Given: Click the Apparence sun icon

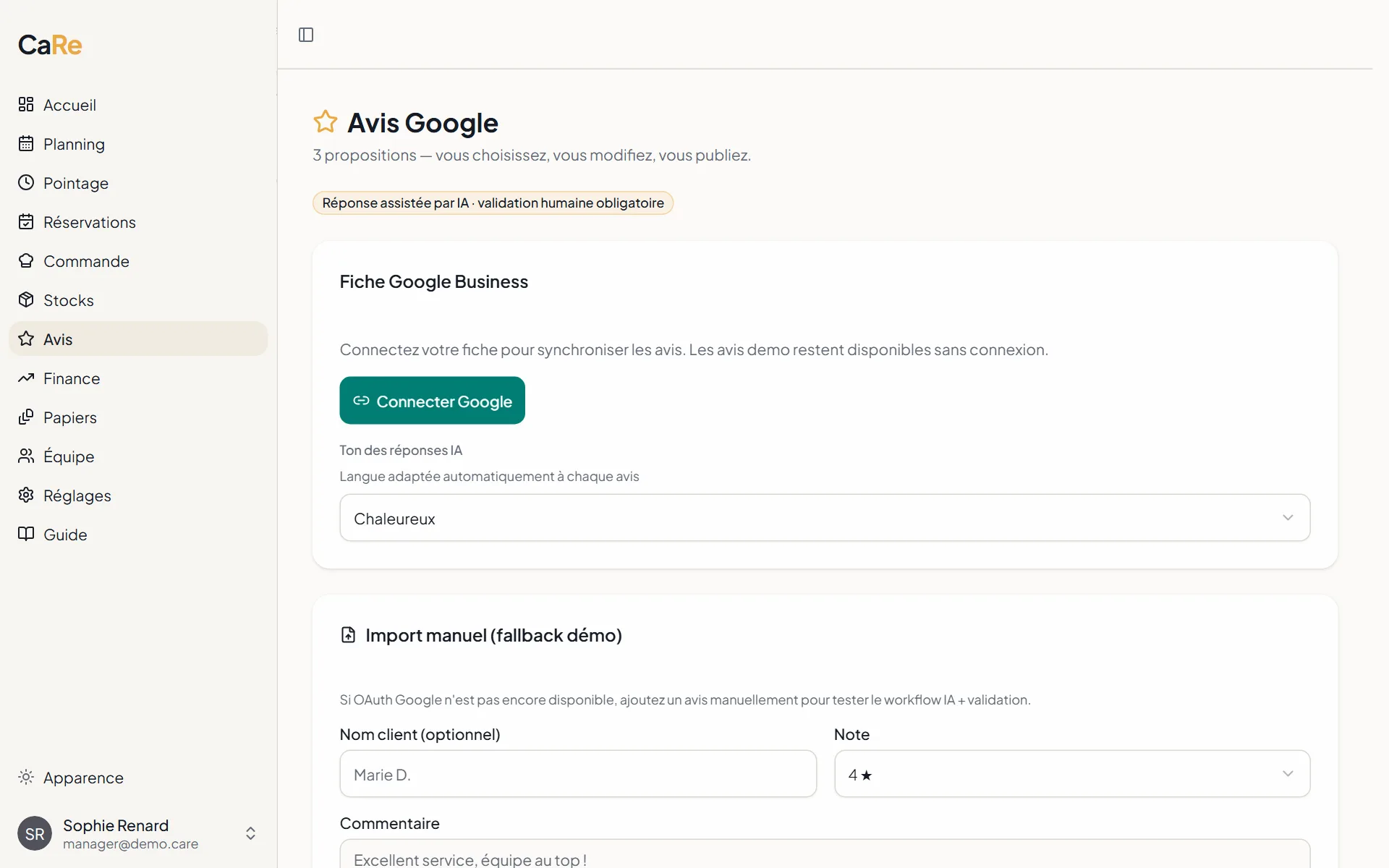Looking at the screenshot, I should [x=26, y=777].
